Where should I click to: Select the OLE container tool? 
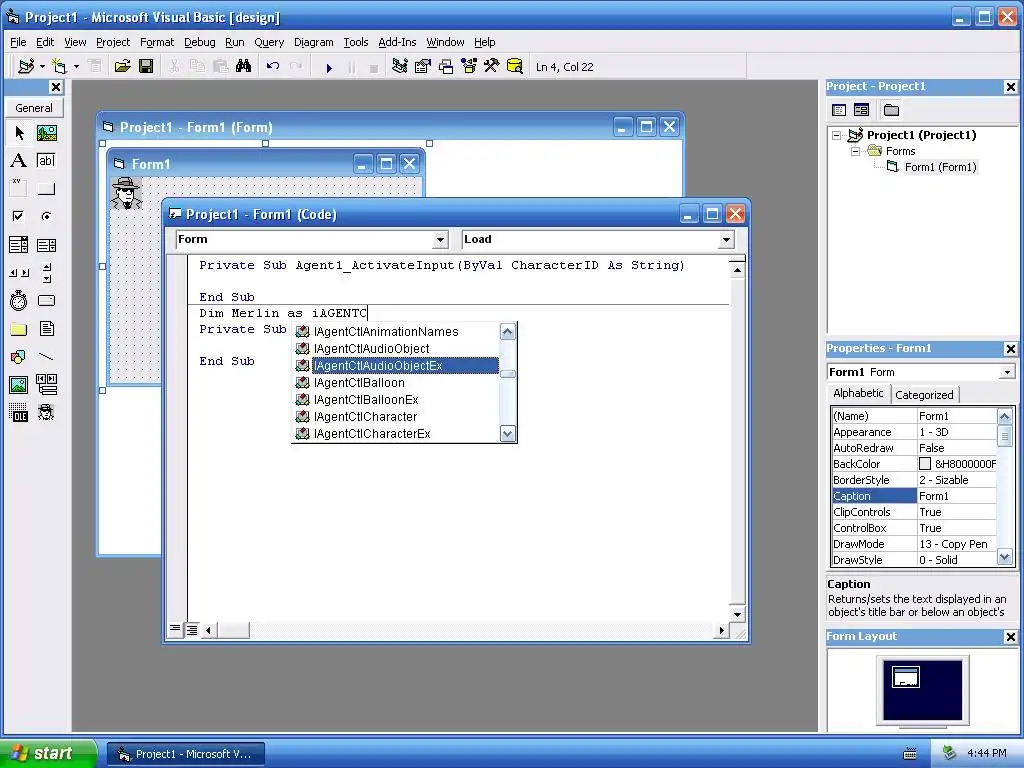click(x=19, y=413)
